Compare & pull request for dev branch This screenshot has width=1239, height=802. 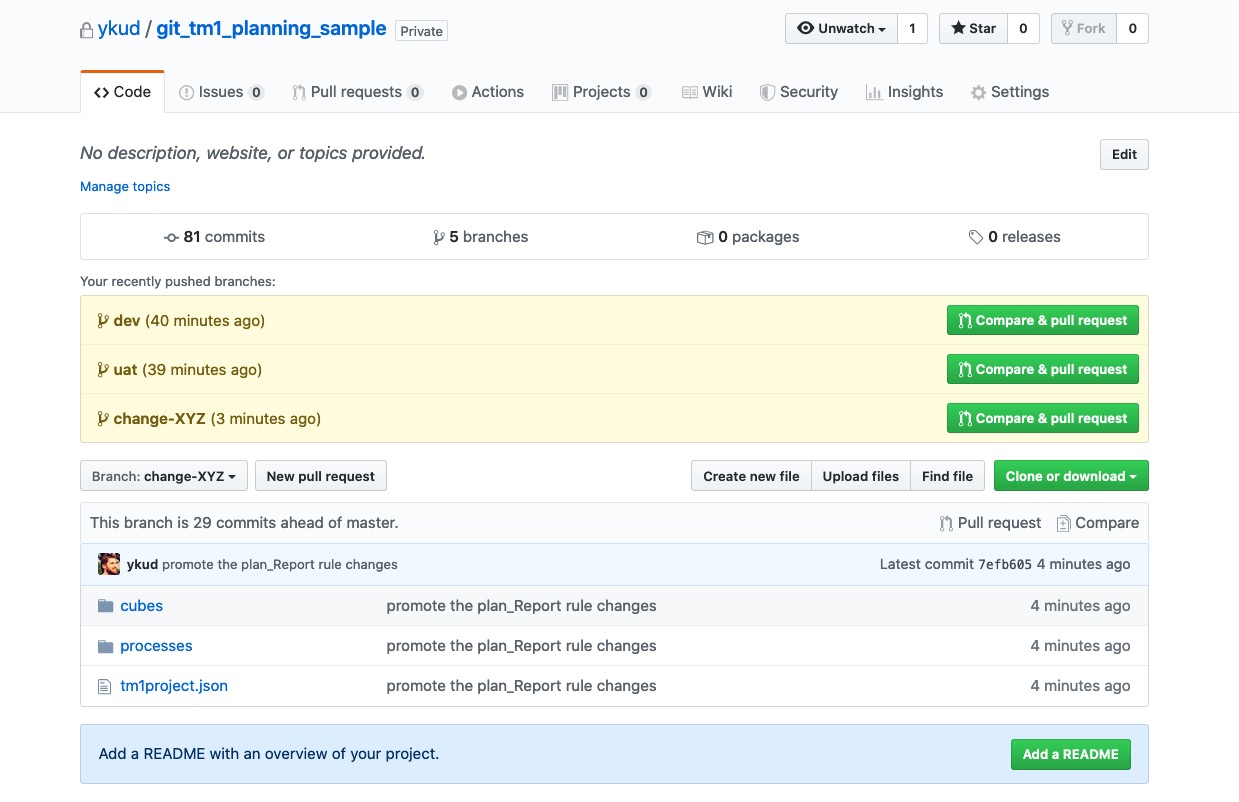click(x=1043, y=320)
